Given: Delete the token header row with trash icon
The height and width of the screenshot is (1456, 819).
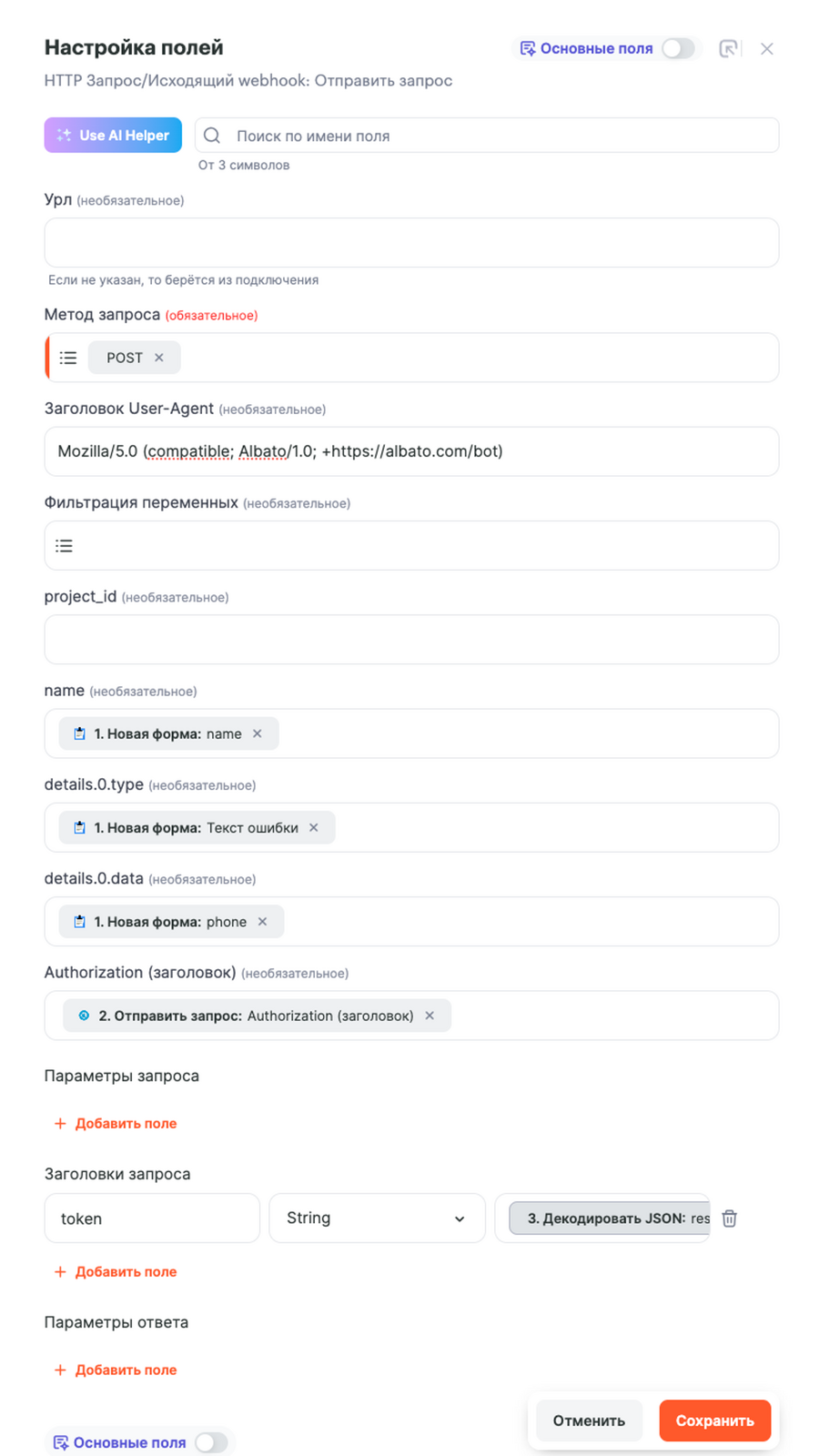Looking at the screenshot, I should (x=729, y=1218).
